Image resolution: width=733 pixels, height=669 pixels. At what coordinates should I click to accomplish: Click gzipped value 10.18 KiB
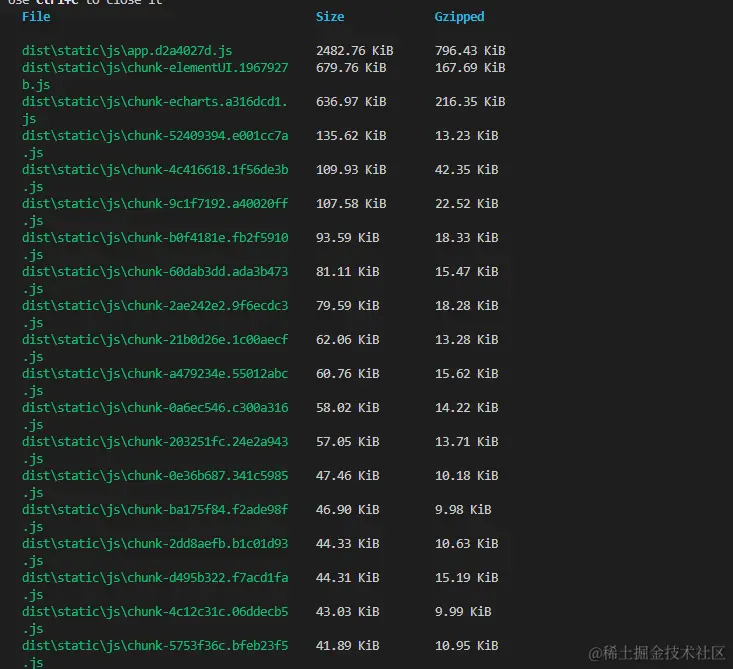tap(467, 476)
